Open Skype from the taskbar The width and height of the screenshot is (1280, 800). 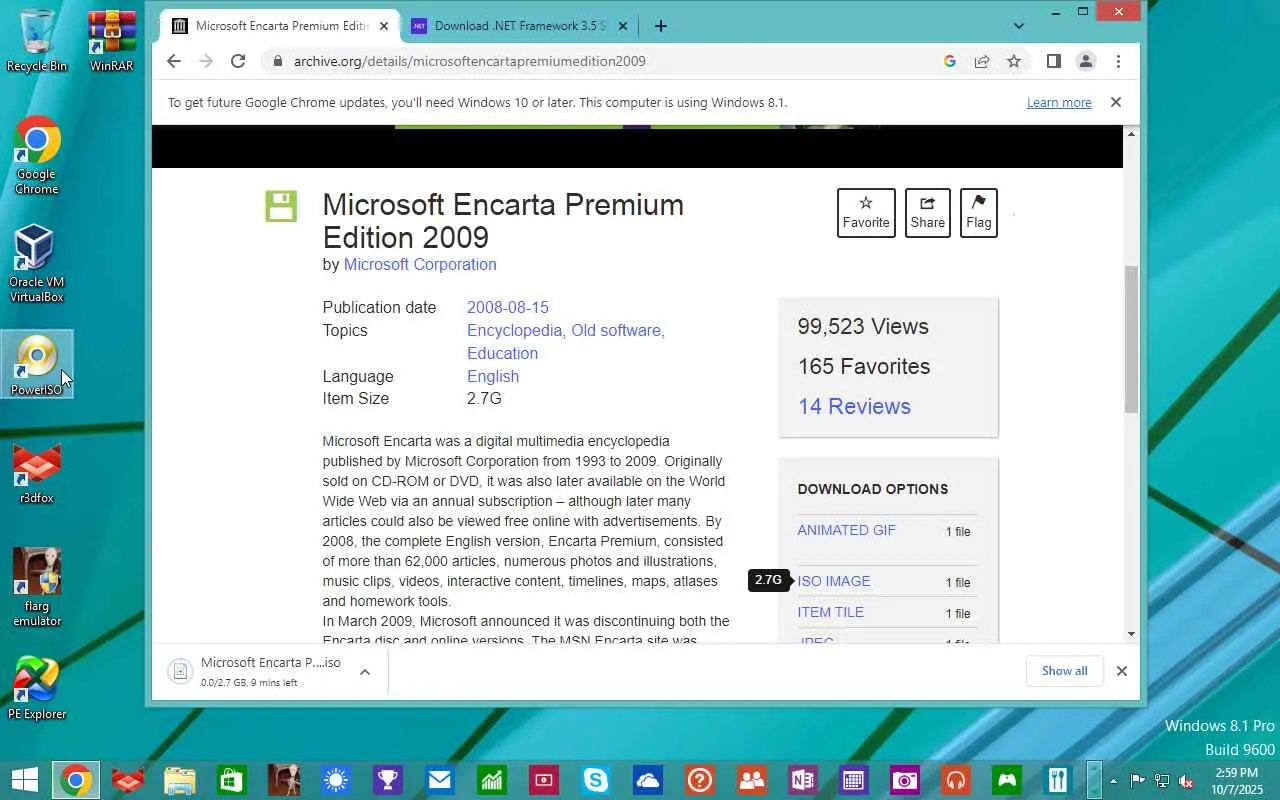click(x=596, y=780)
